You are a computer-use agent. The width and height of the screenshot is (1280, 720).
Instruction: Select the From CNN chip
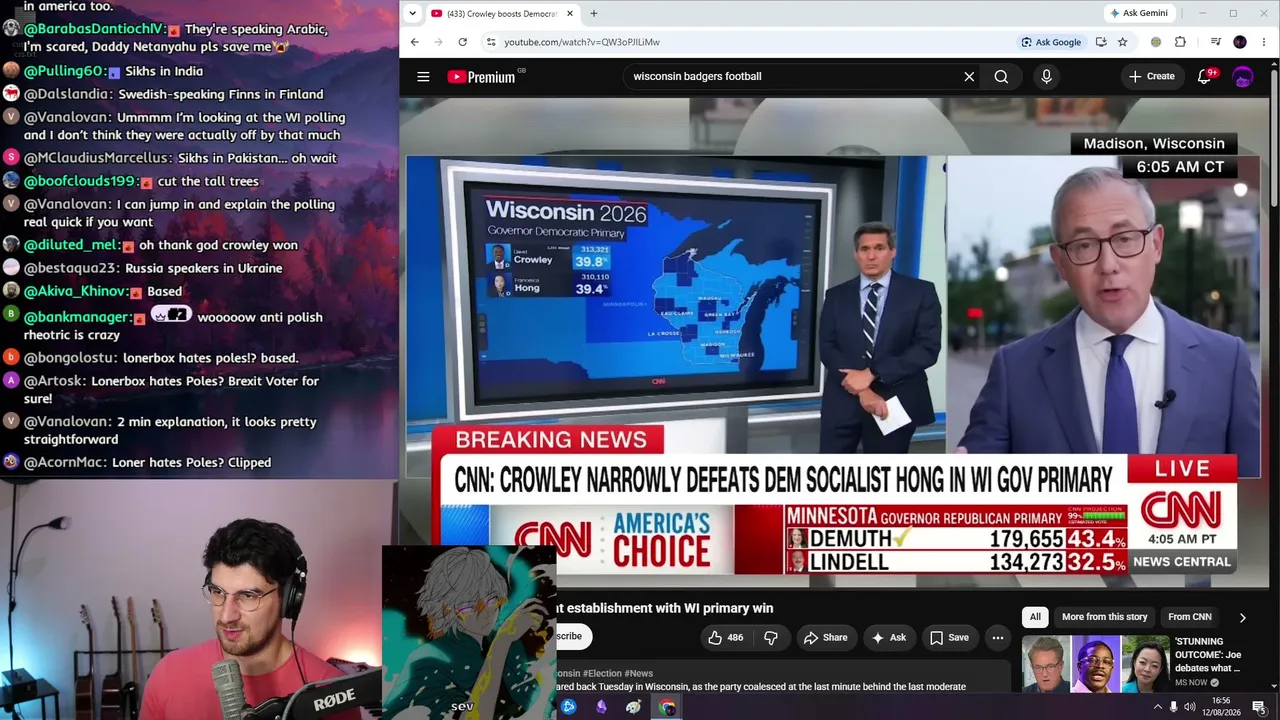[1190, 617]
